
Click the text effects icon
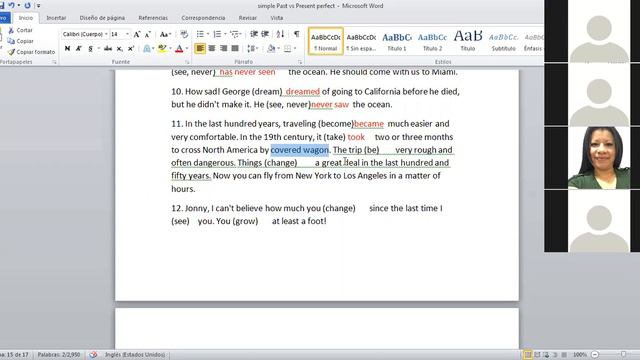[147, 49]
